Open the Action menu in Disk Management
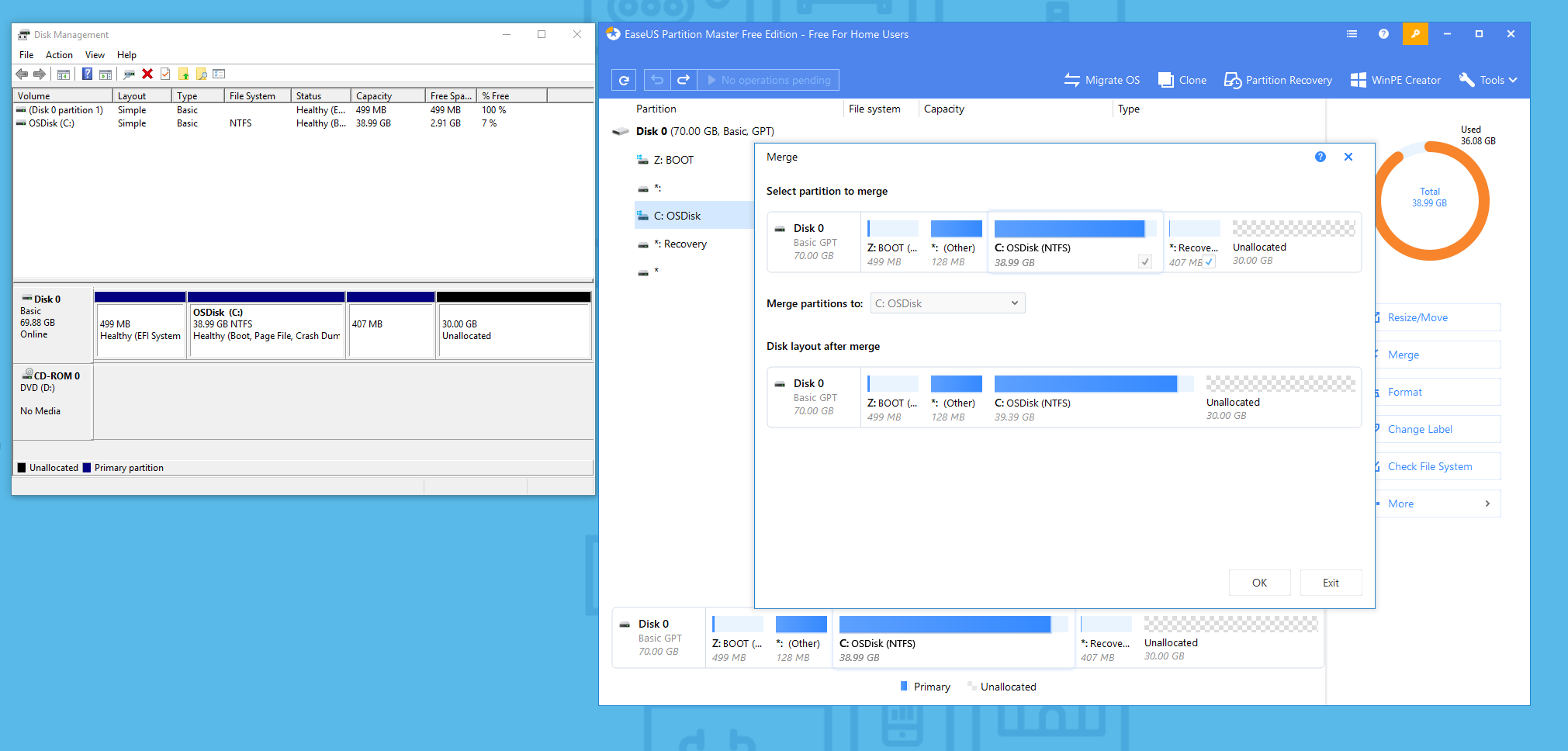 click(59, 54)
